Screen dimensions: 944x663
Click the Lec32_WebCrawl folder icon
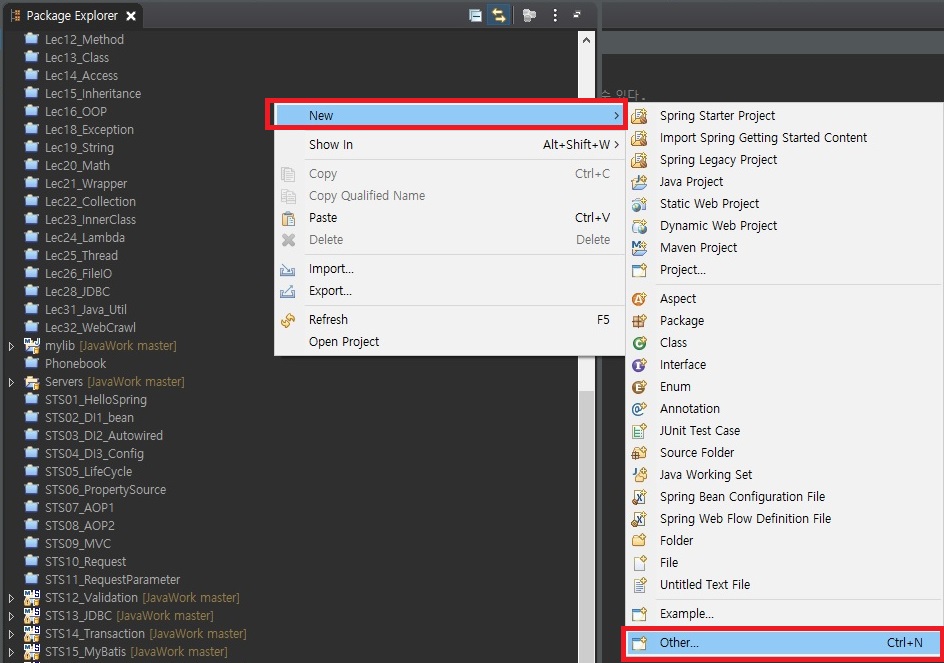tap(31, 327)
